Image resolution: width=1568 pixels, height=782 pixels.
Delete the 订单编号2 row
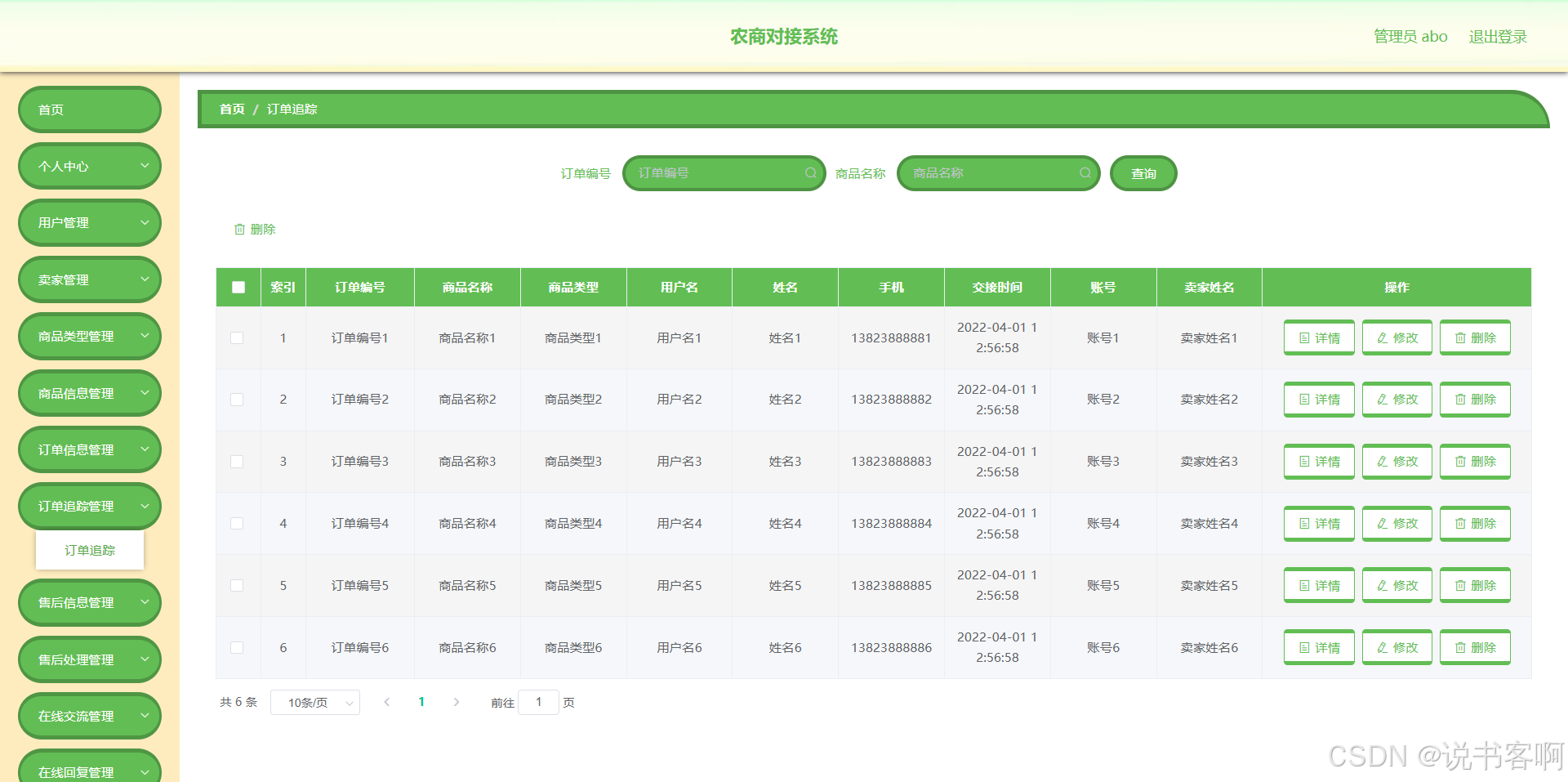click(1475, 400)
